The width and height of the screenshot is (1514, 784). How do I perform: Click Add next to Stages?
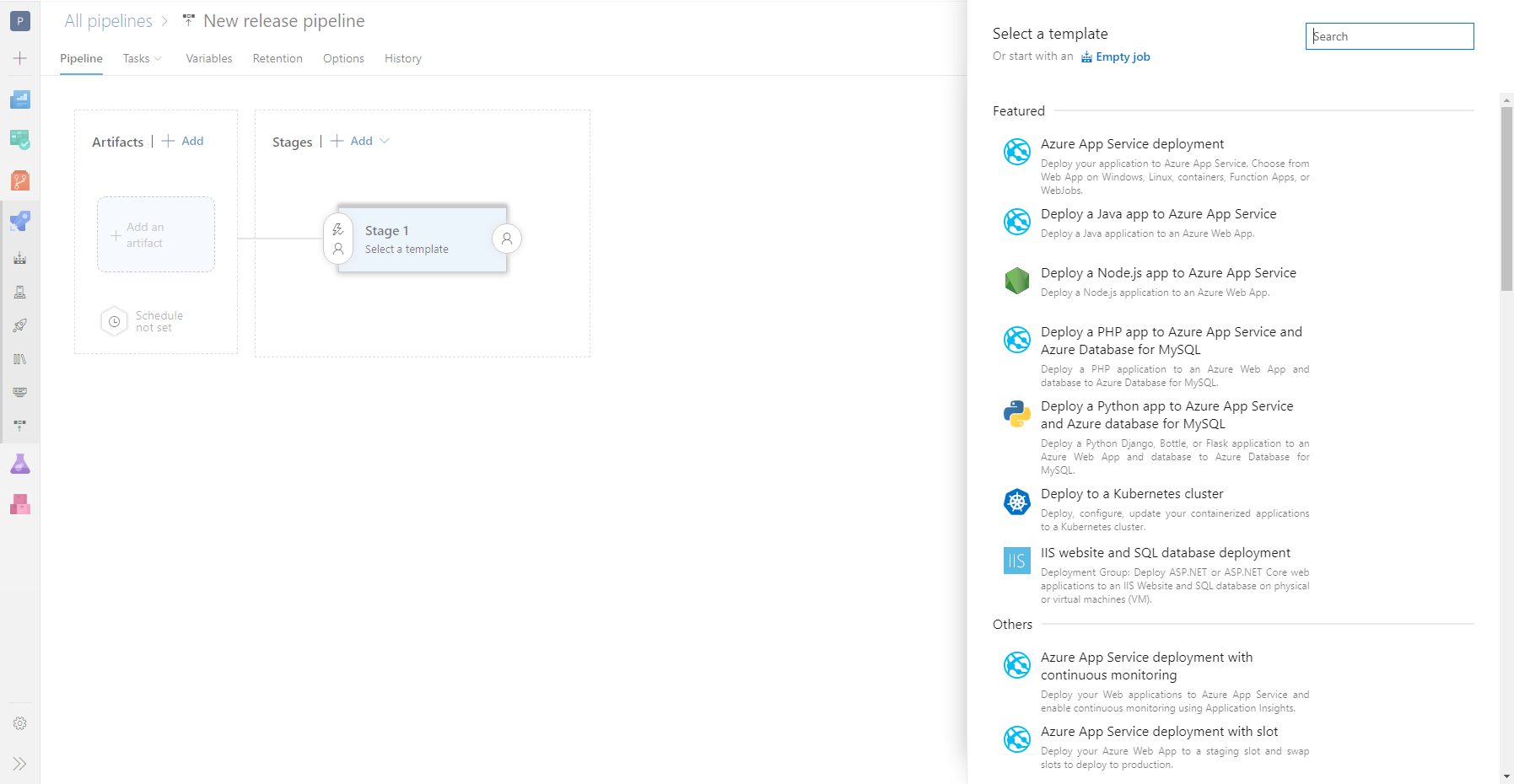point(352,141)
